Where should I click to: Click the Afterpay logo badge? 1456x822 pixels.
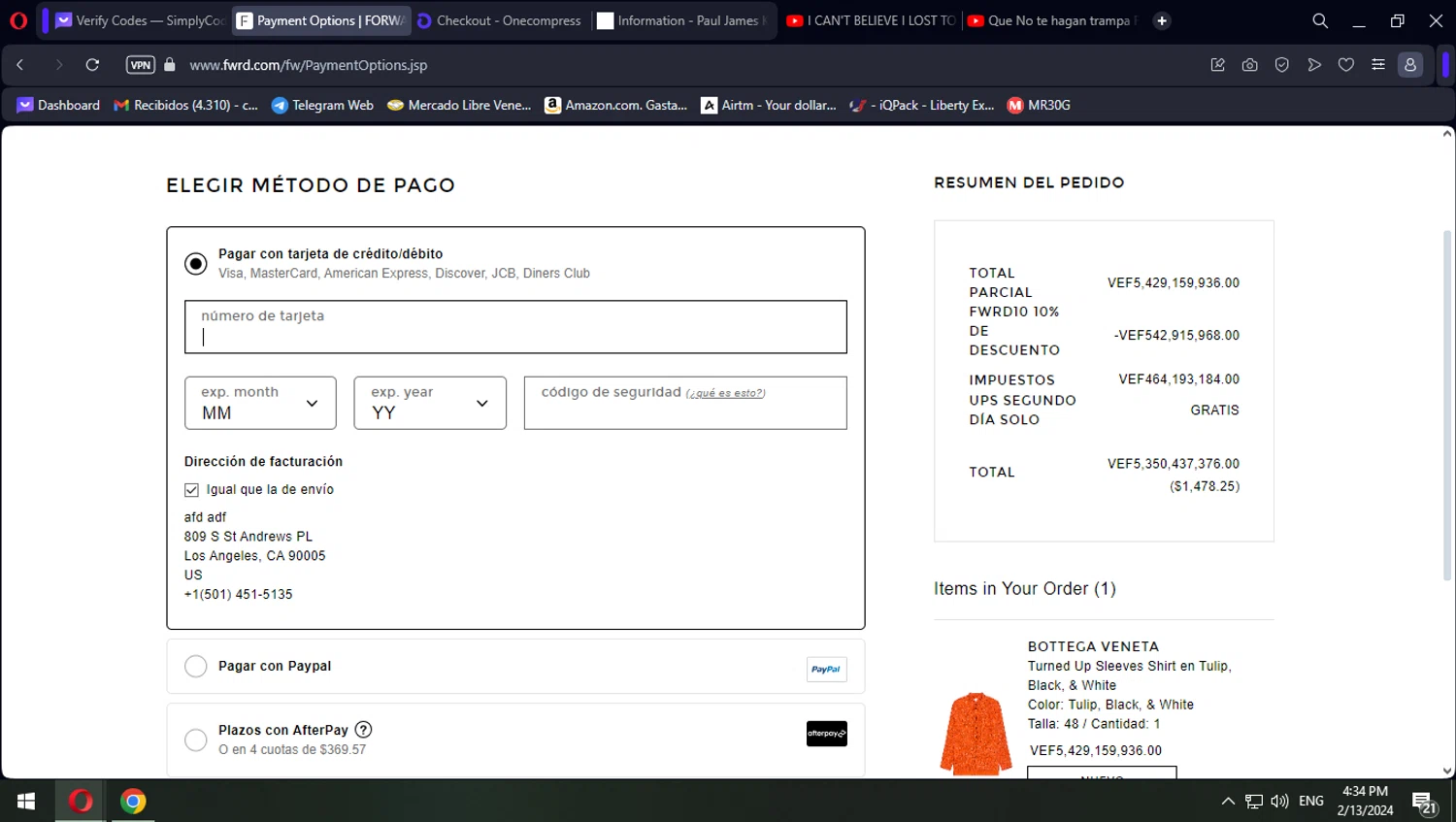tap(827, 734)
